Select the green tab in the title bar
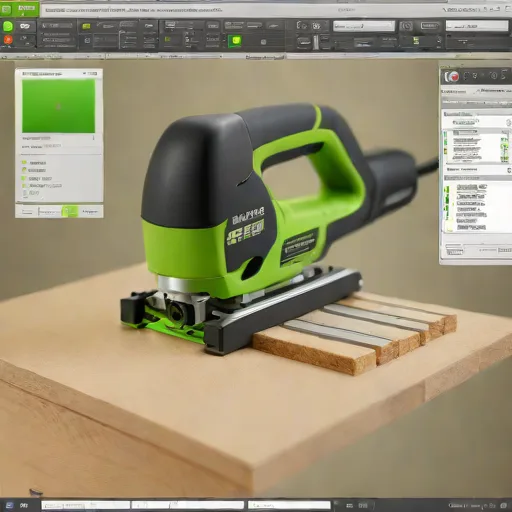 (x=20, y=9)
